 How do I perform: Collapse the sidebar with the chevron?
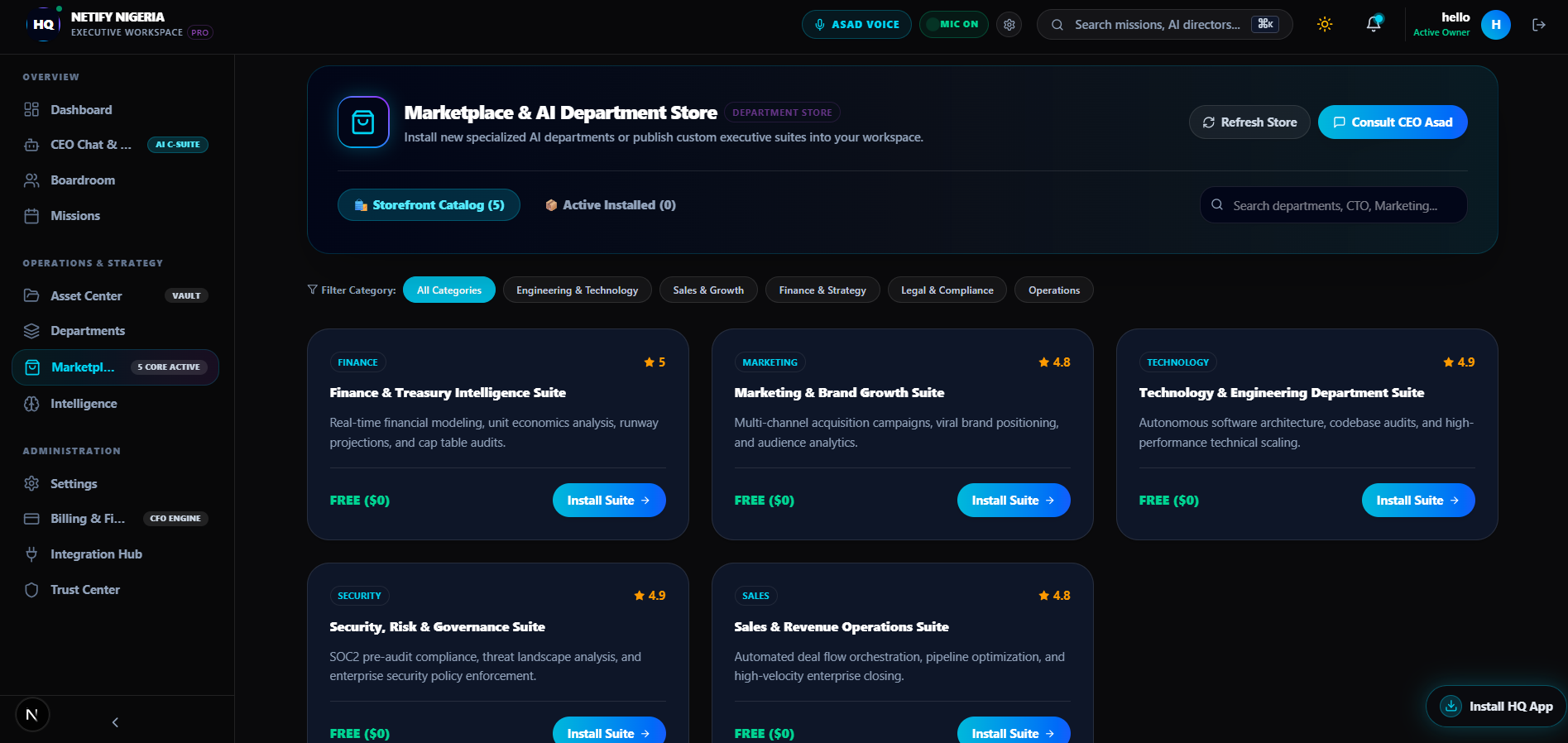click(115, 722)
